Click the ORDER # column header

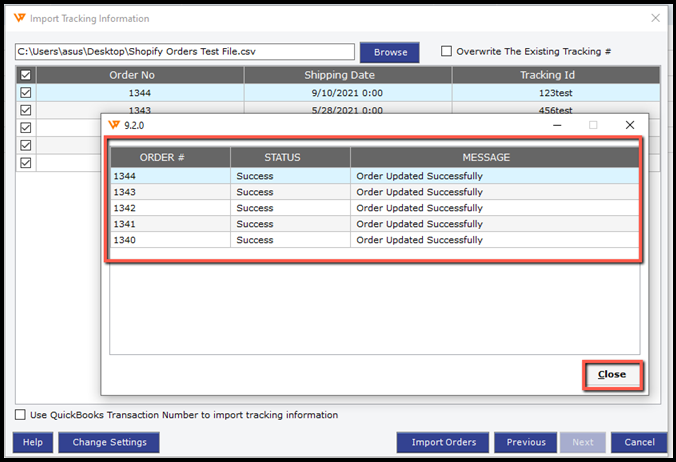170,157
